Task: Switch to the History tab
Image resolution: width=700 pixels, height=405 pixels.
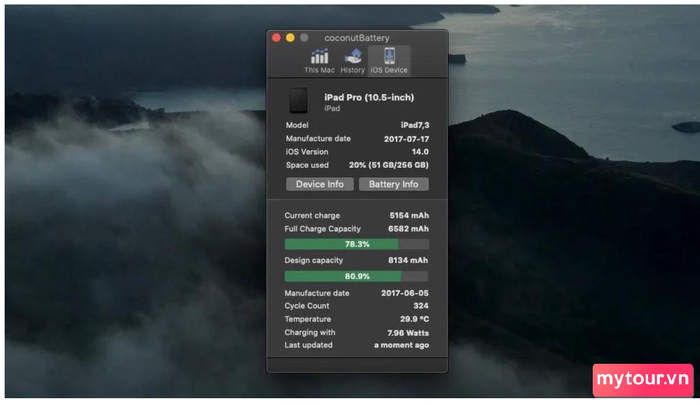Action: coord(353,61)
